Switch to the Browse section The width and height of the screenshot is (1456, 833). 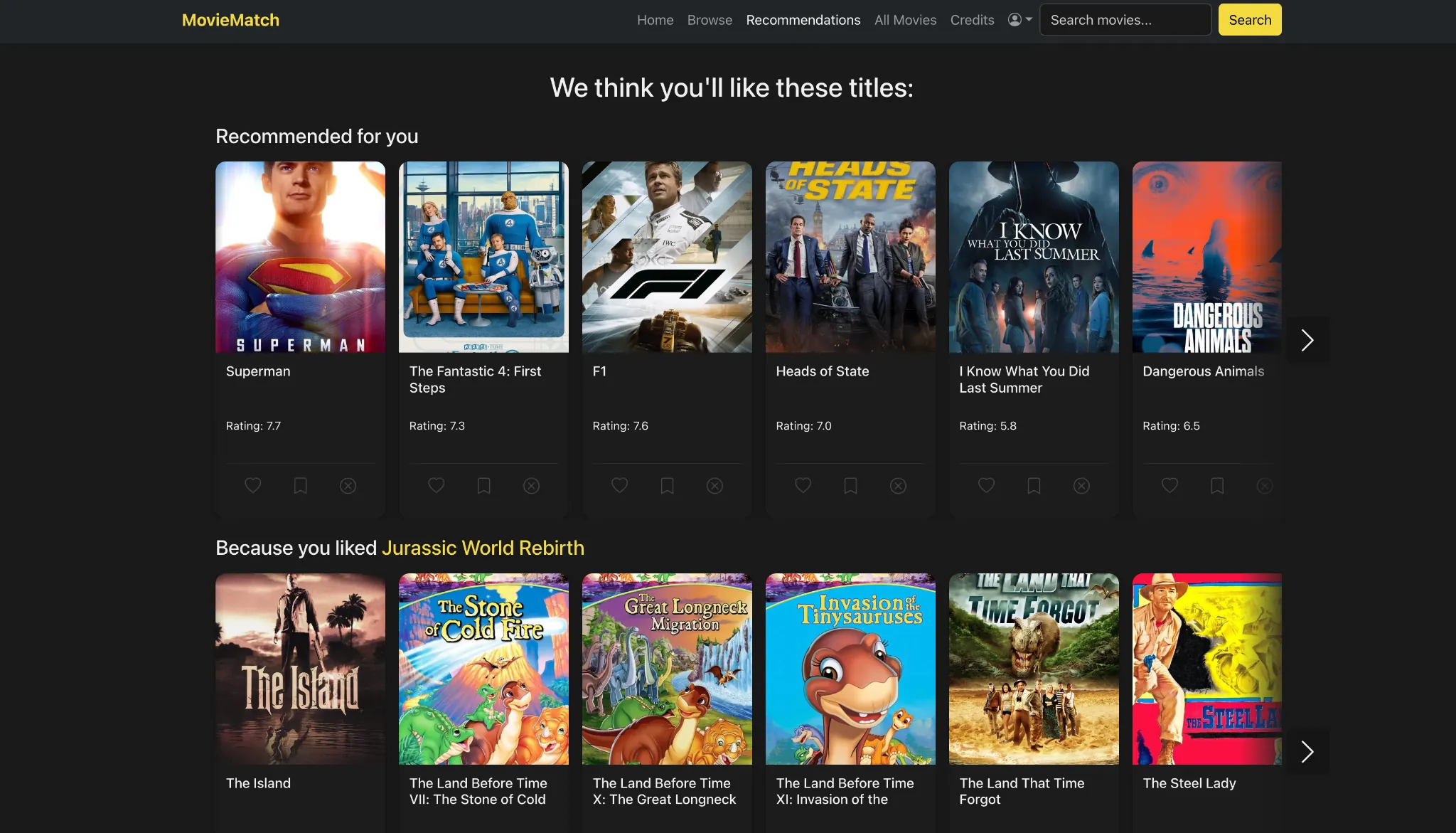(x=709, y=20)
